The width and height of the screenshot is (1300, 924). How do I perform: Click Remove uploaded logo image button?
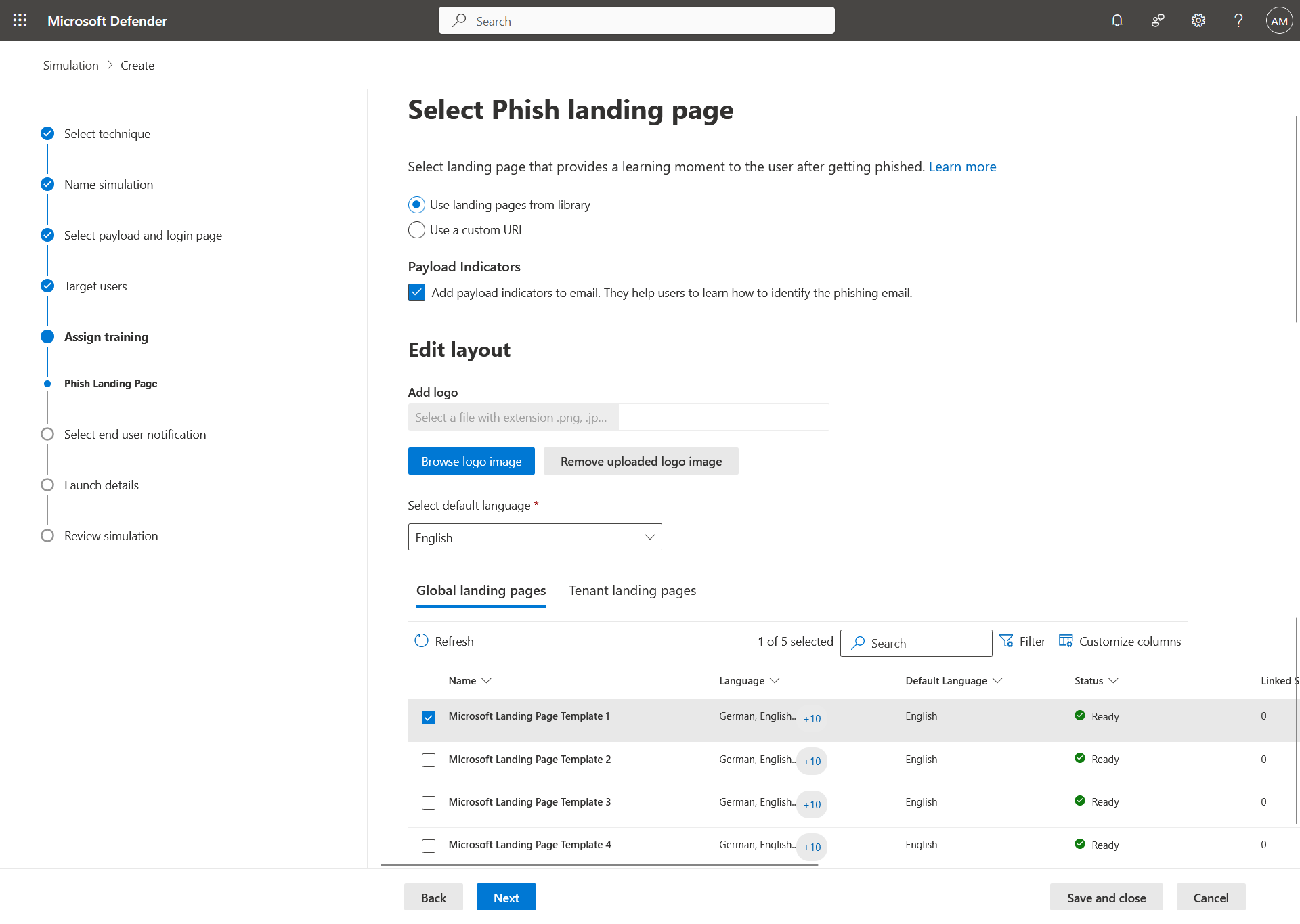[x=641, y=461]
